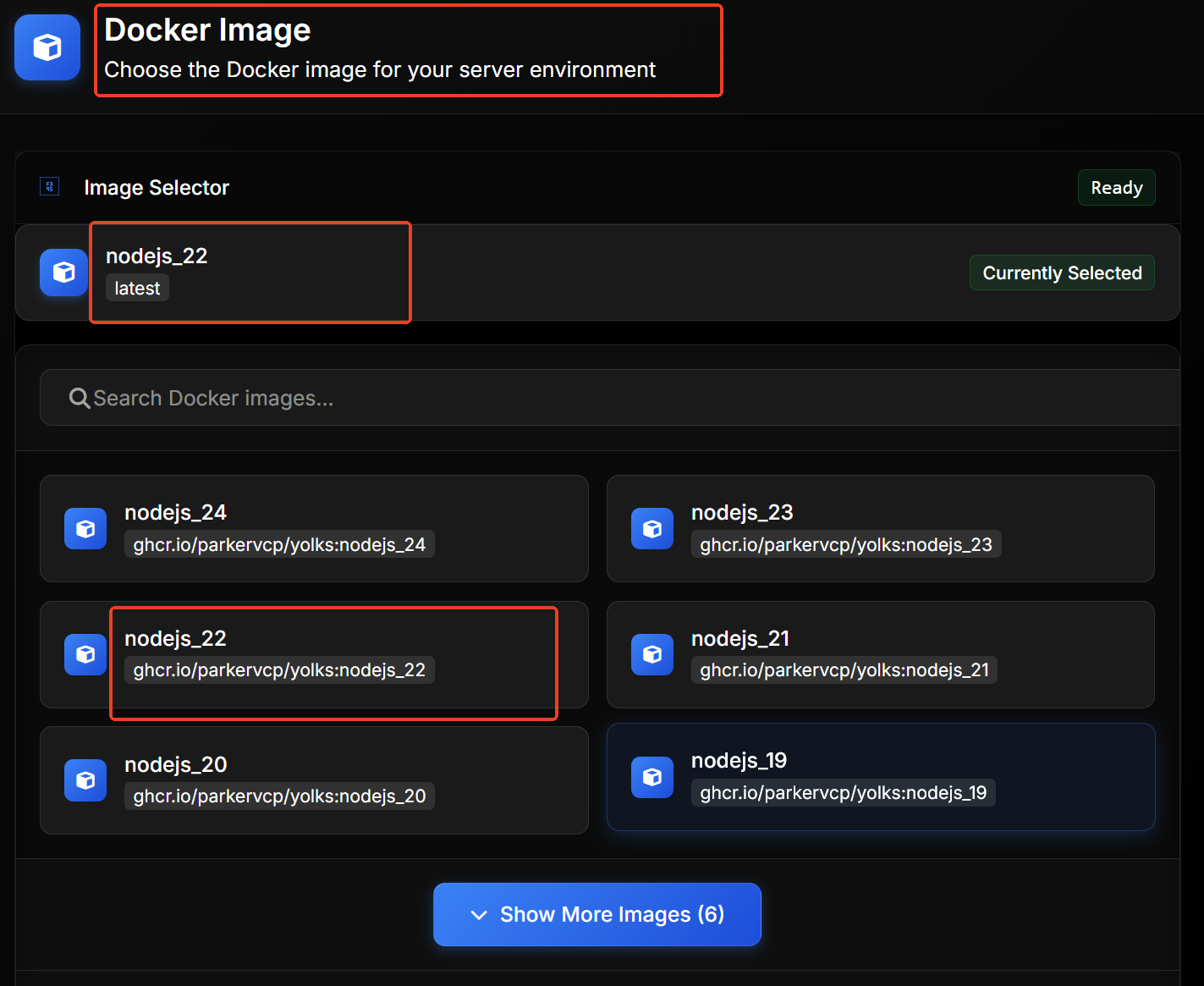
Task: Click the search magnifier icon
Action: (80, 398)
